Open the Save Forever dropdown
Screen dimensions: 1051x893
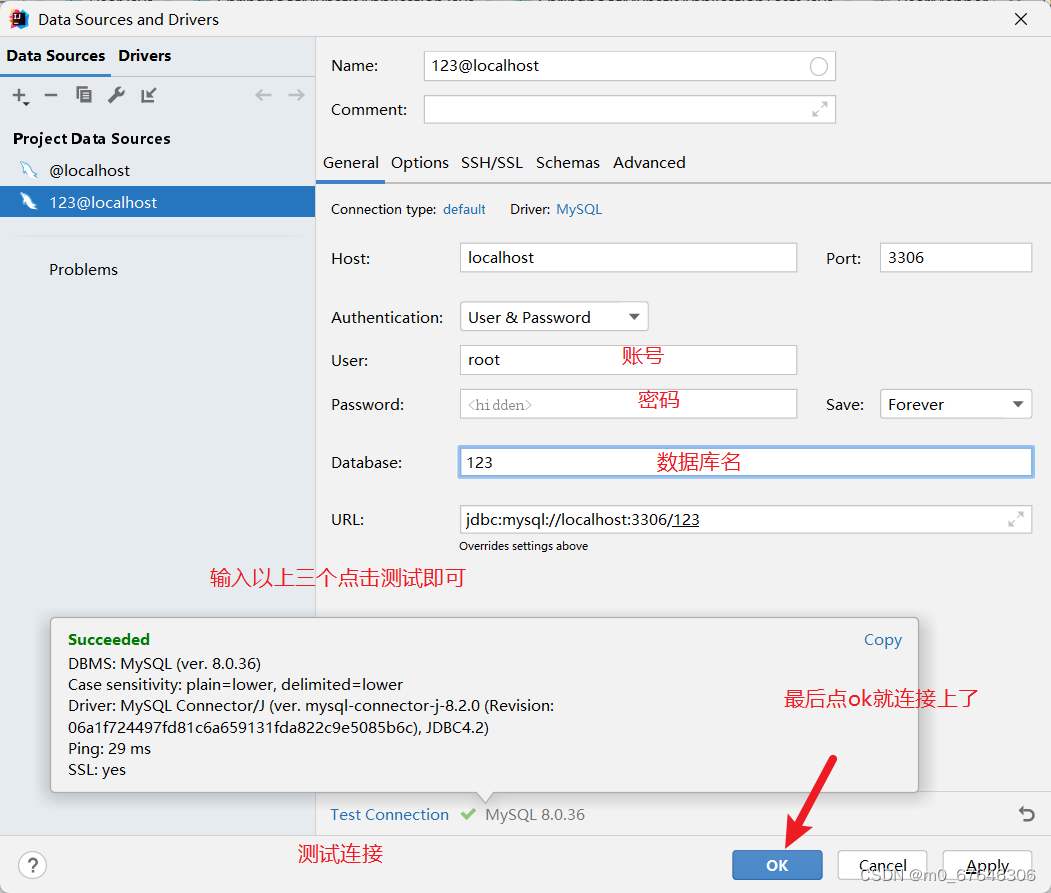coord(955,404)
